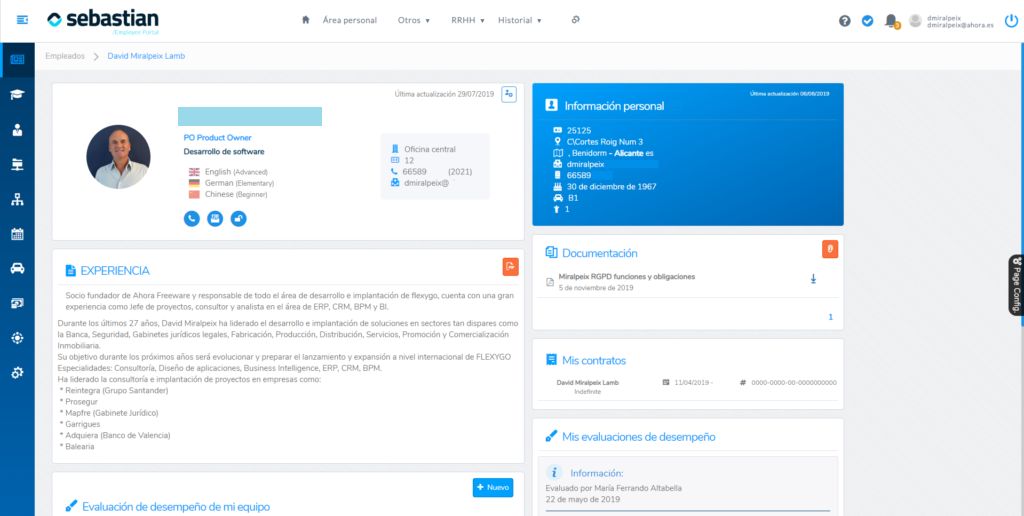This screenshot has height=516, width=1024.
Task: Click the help question mark icon
Action: tap(844, 21)
